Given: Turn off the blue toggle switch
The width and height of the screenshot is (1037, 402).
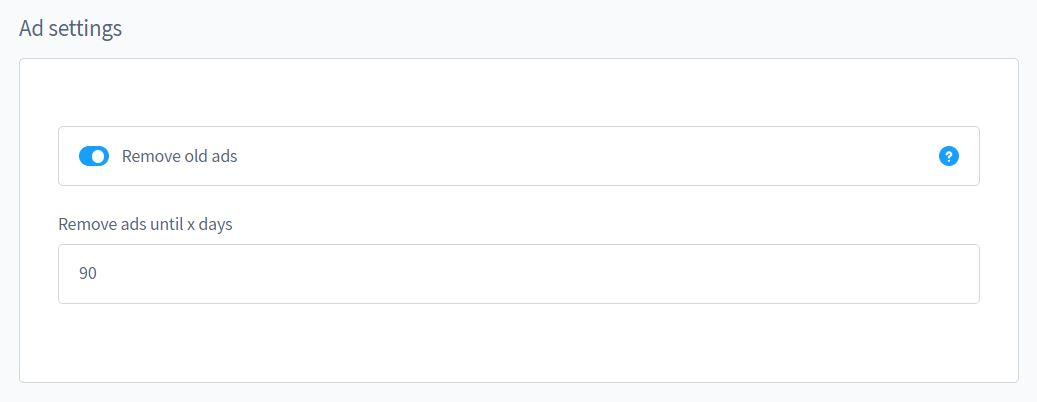Looking at the screenshot, I should click(94, 156).
